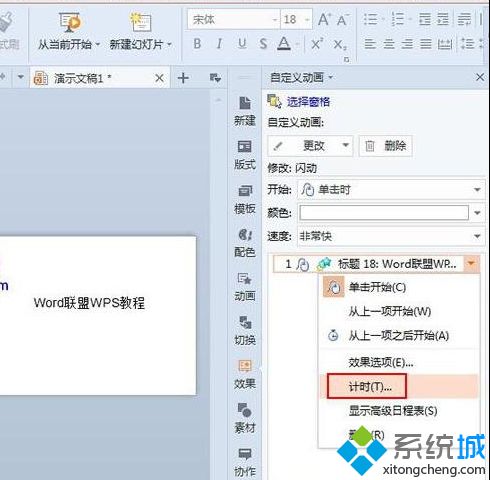Viewport: 490px width, 480px height.
Task: Open the font size 18 dropdown
Action: (x=307, y=20)
